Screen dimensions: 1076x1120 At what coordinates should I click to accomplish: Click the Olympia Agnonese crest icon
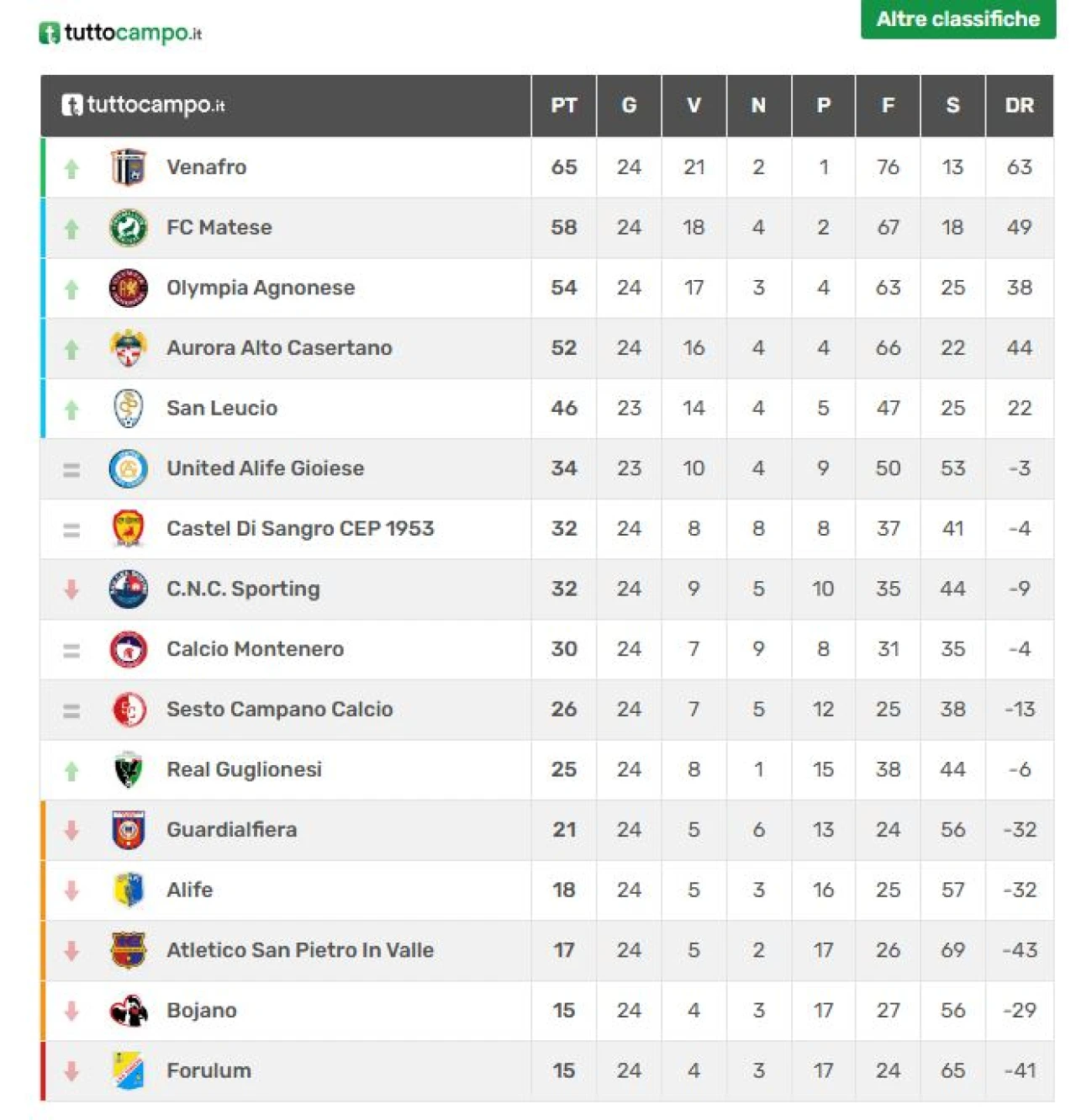[x=129, y=288]
